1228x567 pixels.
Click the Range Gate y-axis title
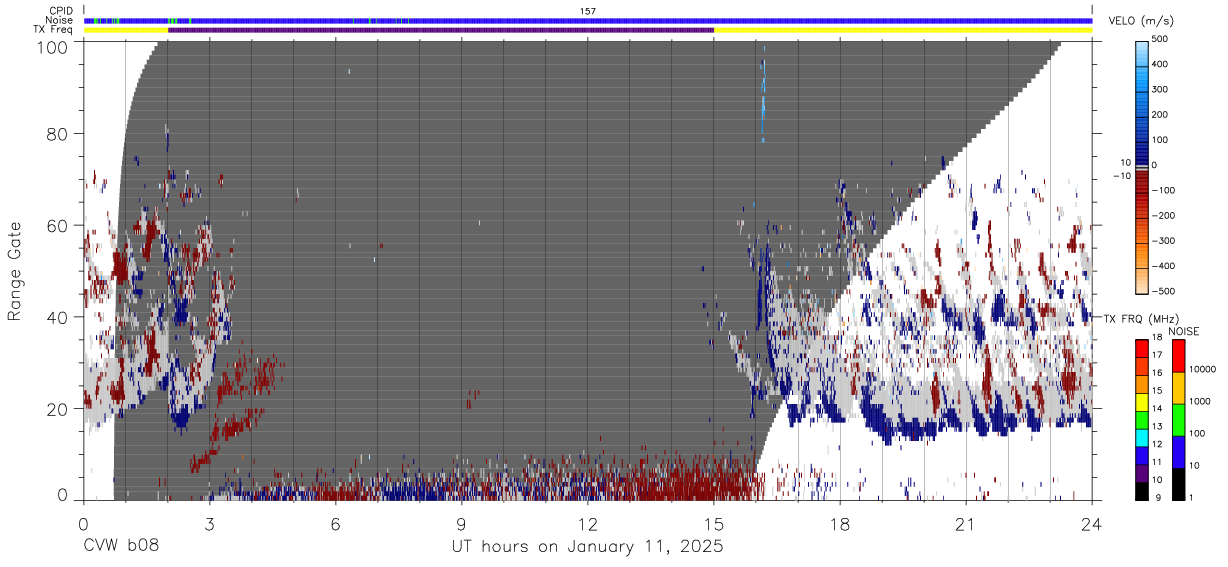(15, 270)
